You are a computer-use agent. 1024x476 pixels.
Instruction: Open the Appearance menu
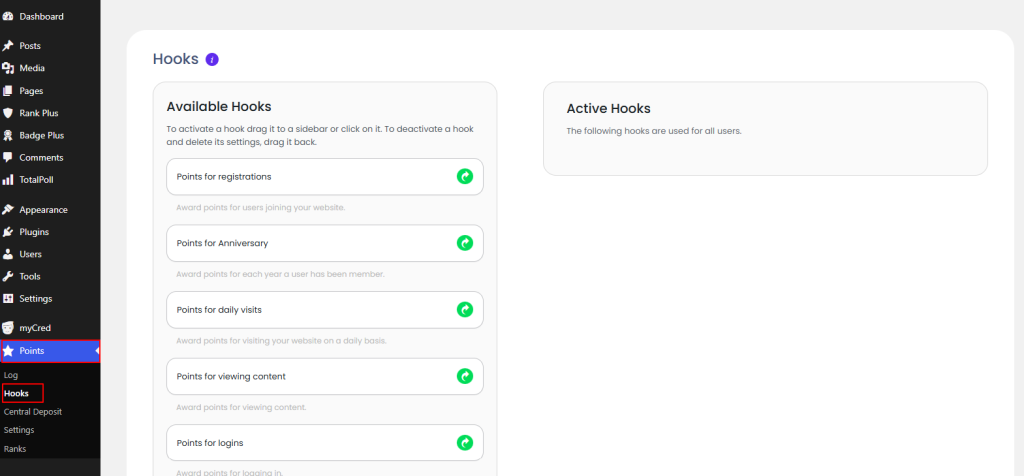(43, 210)
